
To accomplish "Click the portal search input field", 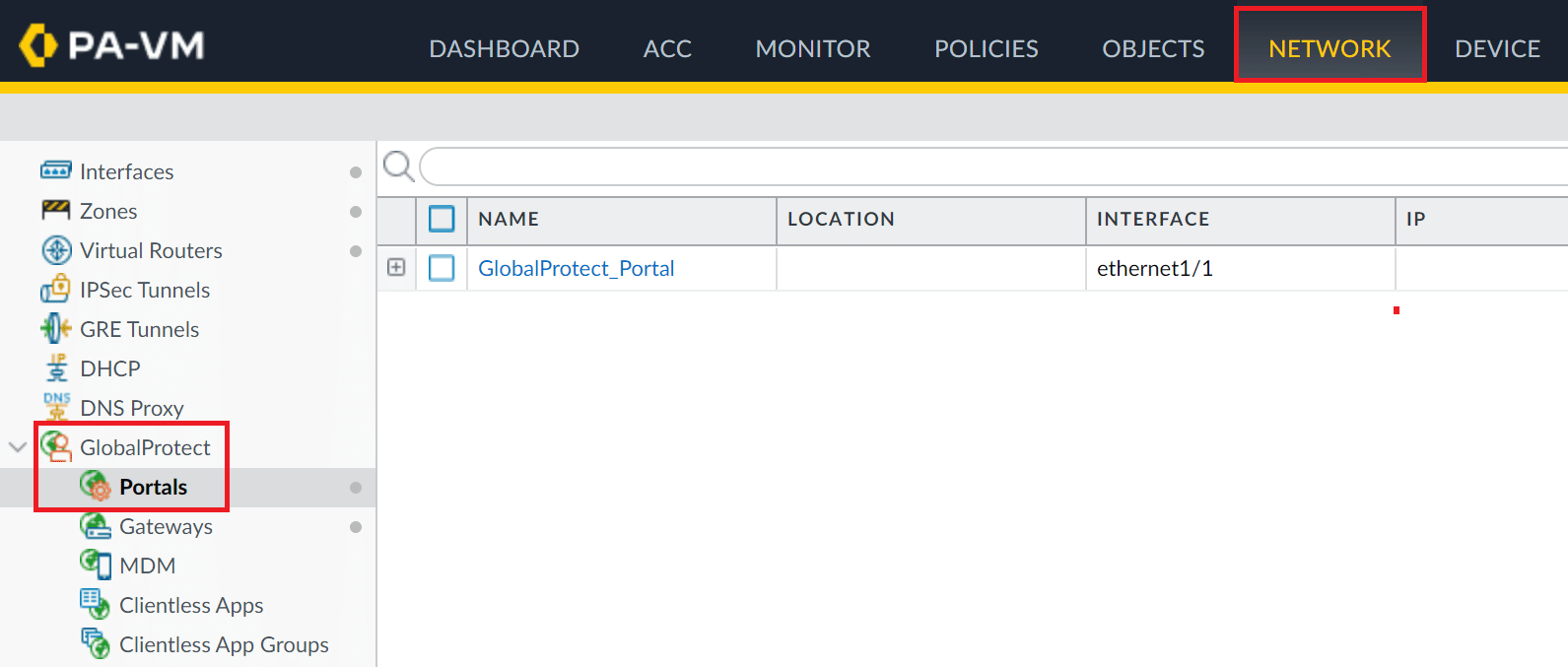I will click(986, 167).
